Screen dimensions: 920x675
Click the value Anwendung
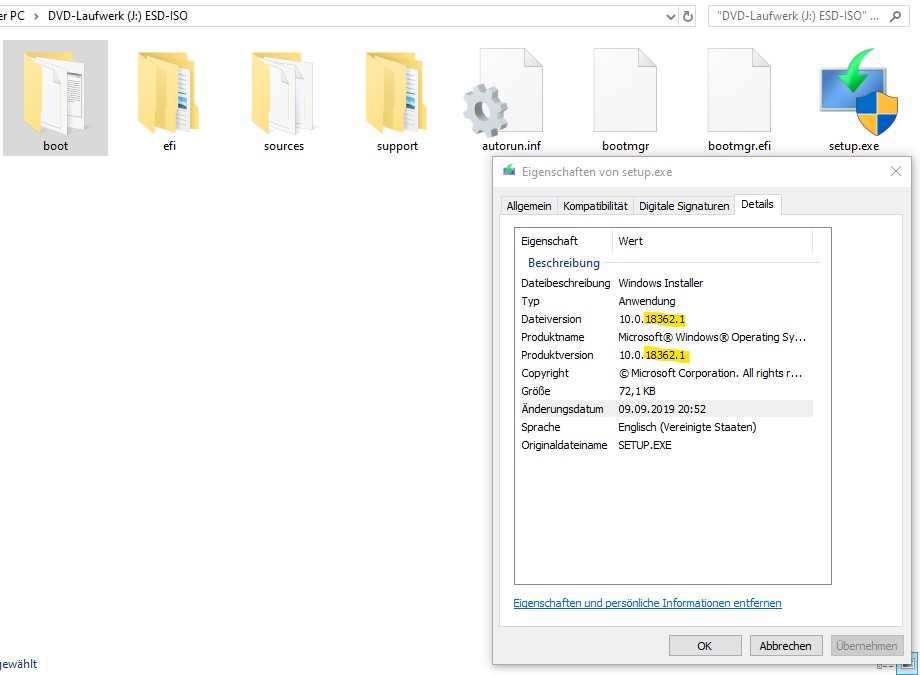tap(647, 301)
